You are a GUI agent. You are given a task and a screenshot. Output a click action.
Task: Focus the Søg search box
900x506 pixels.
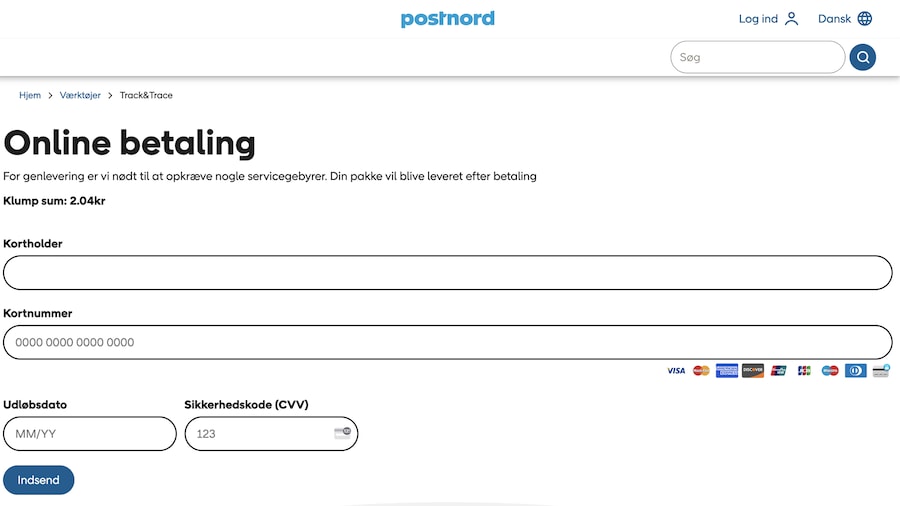click(x=758, y=57)
